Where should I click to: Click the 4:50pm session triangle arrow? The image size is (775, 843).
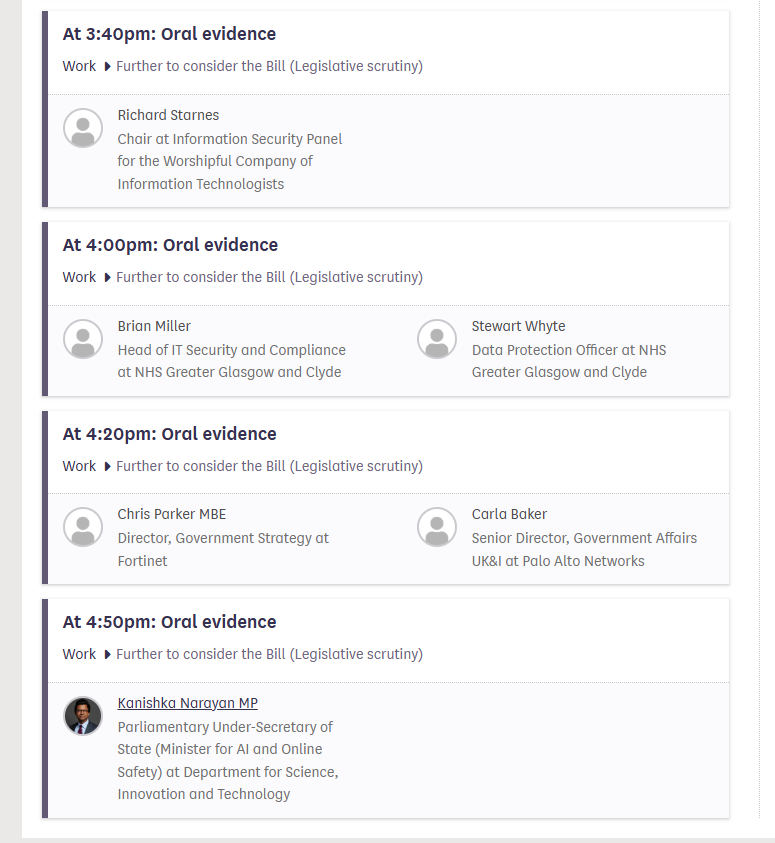(x=107, y=655)
